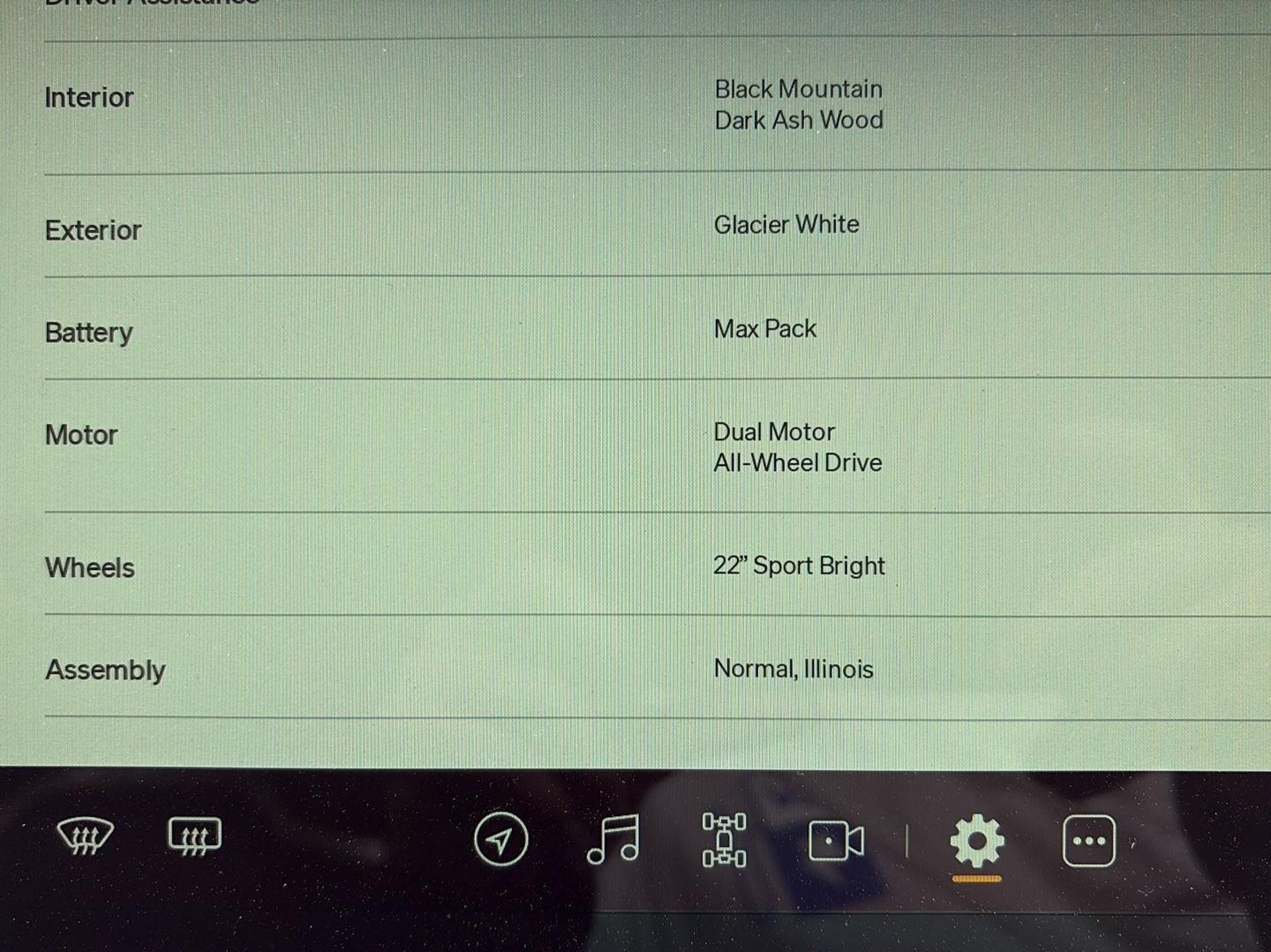Select the Wheels row label
Image resolution: width=1271 pixels, height=952 pixels.
point(90,567)
